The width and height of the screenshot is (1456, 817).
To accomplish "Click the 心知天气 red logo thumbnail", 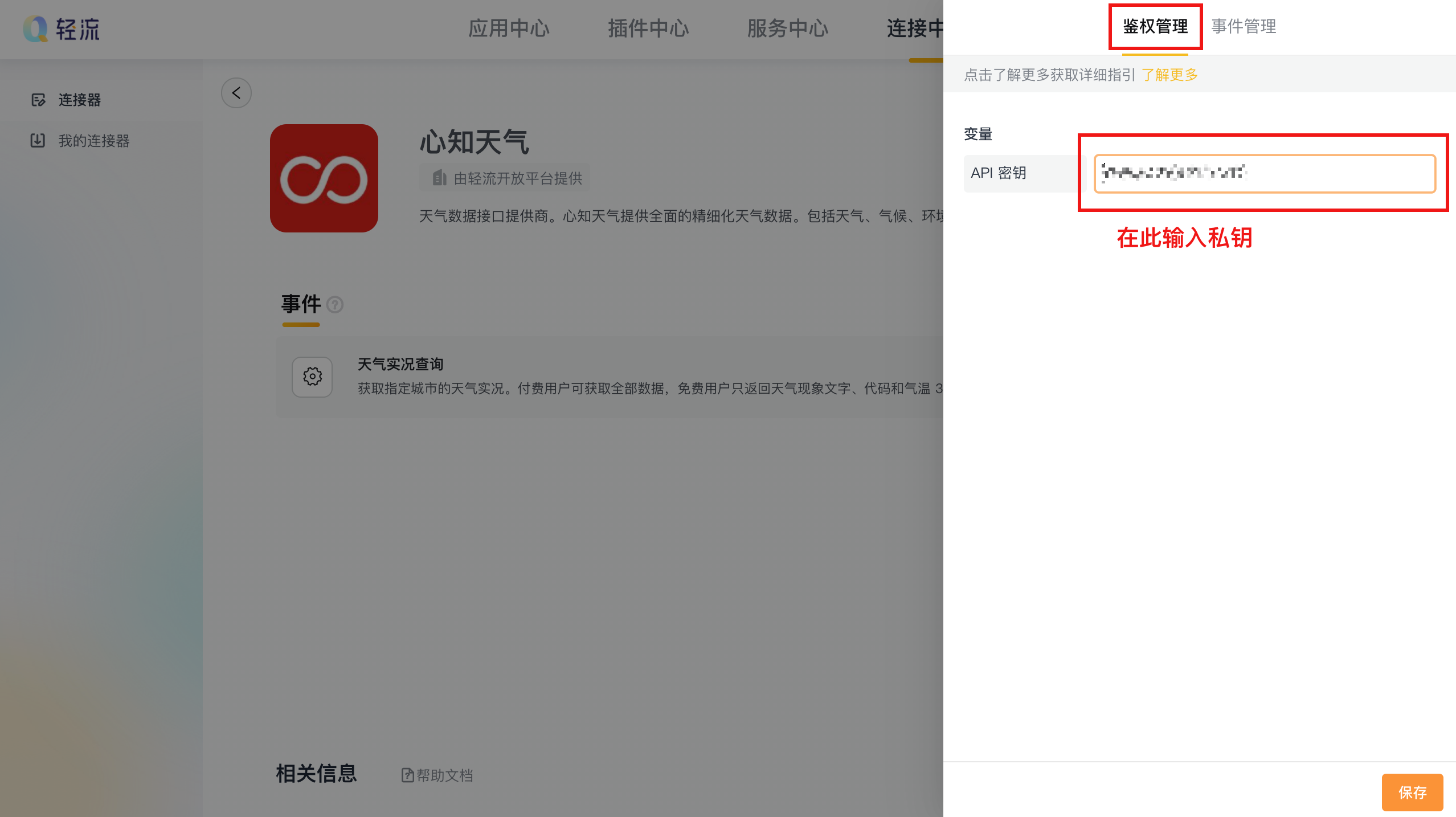I will coord(324,178).
